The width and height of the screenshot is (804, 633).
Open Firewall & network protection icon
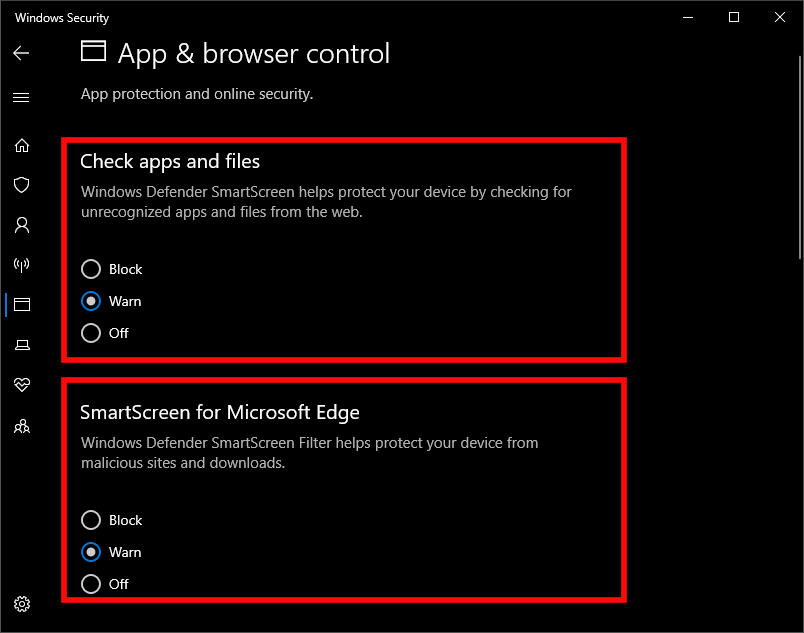(x=21, y=265)
